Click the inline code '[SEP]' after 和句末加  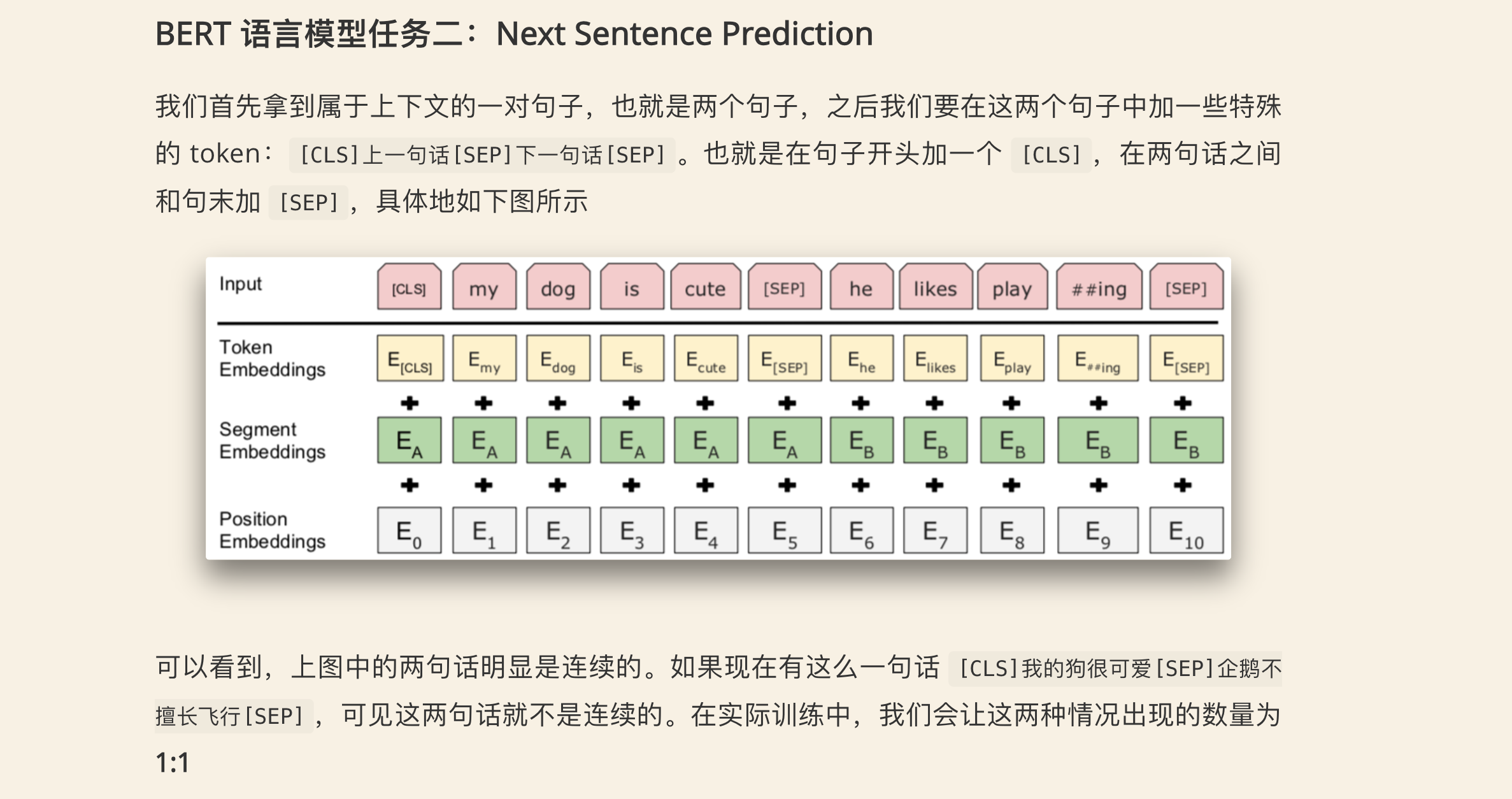click(x=308, y=203)
